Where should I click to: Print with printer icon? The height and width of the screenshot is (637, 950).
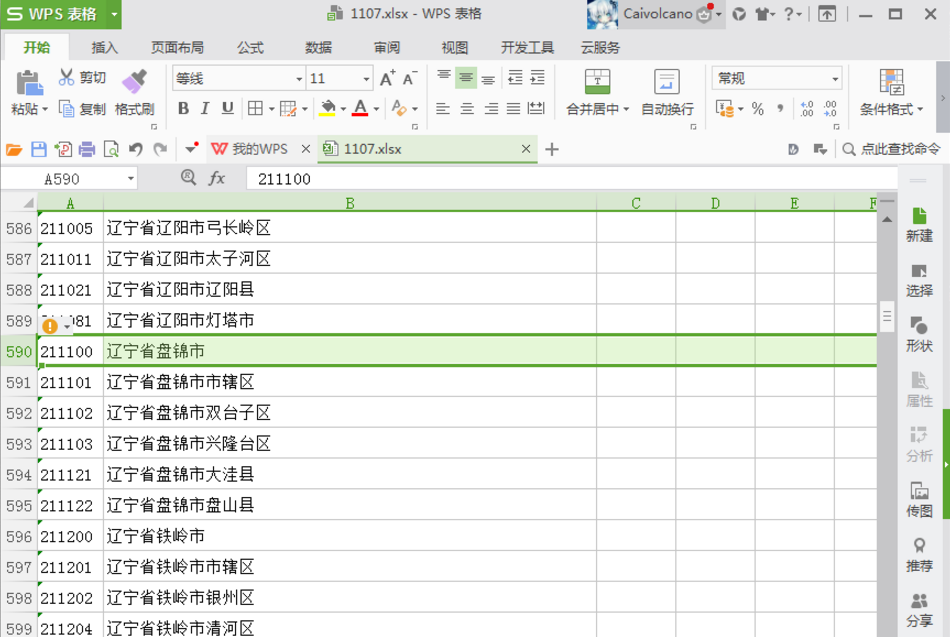coord(87,149)
